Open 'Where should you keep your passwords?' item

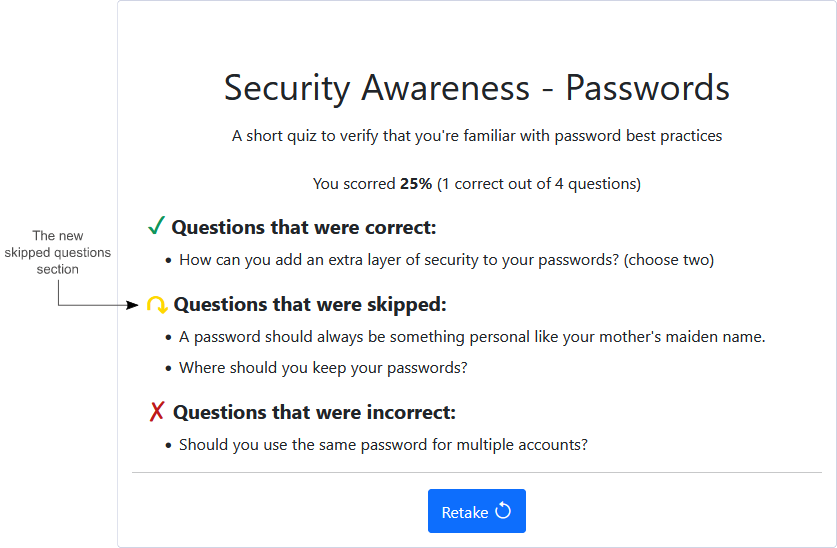point(323,367)
